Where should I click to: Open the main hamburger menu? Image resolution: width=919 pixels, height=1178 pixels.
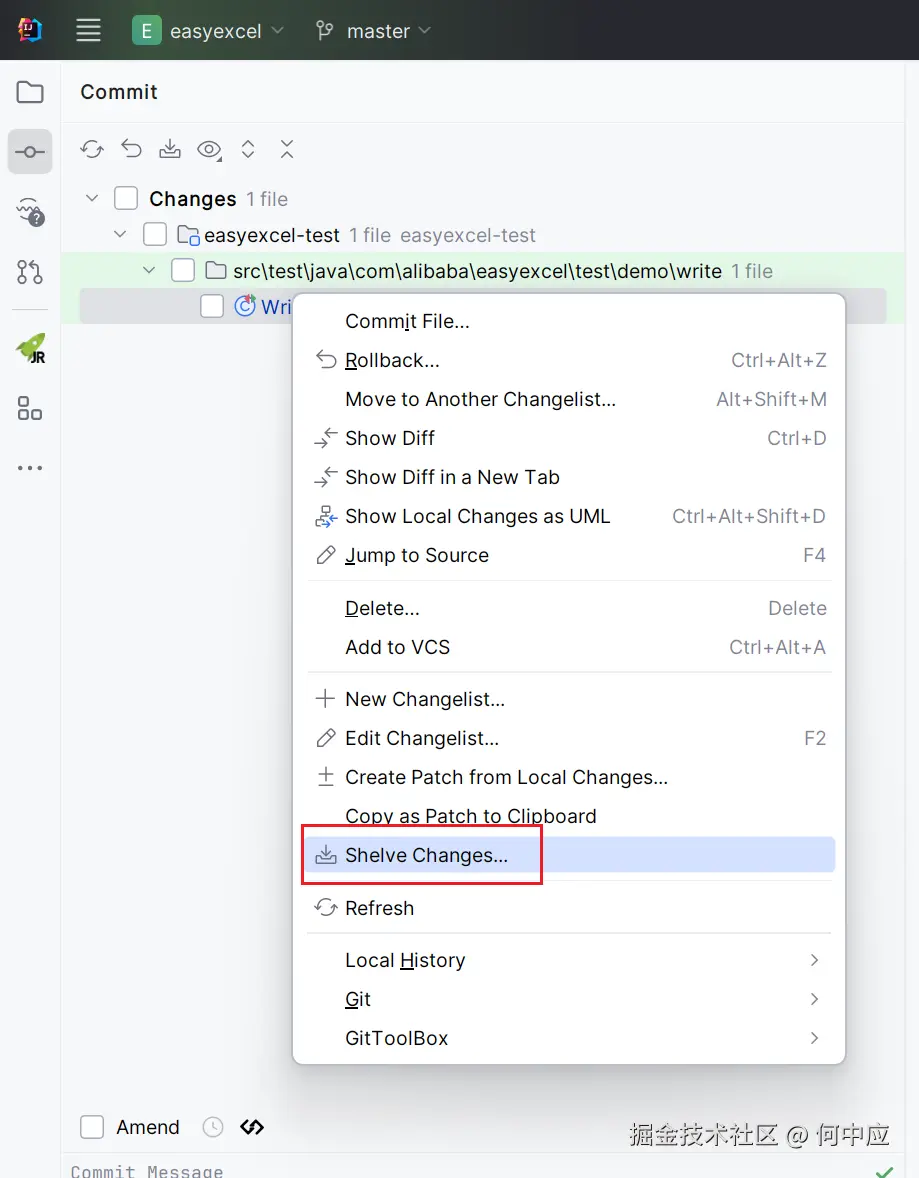[x=89, y=31]
